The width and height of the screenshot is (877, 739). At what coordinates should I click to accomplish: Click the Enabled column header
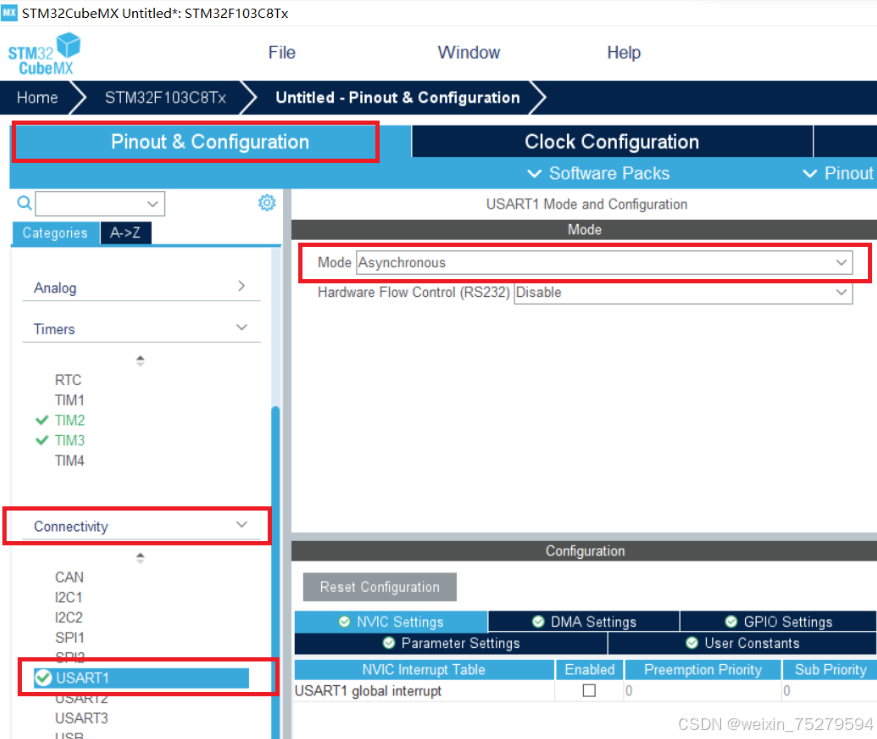pyautogui.click(x=590, y=670)
